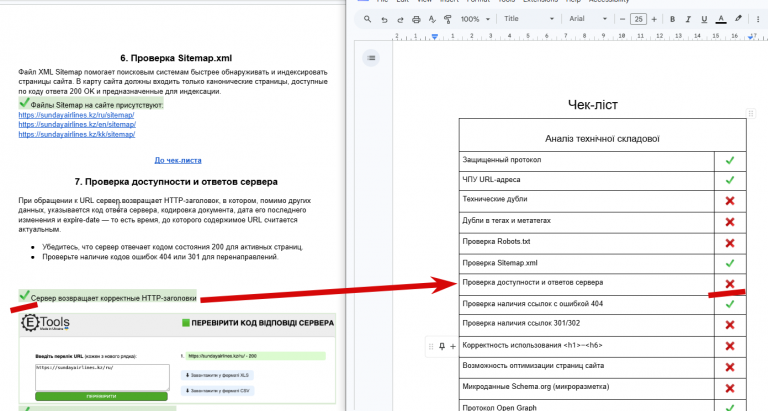Click the 'Чек-ліст' document title
768x411 pixels.
593,104
